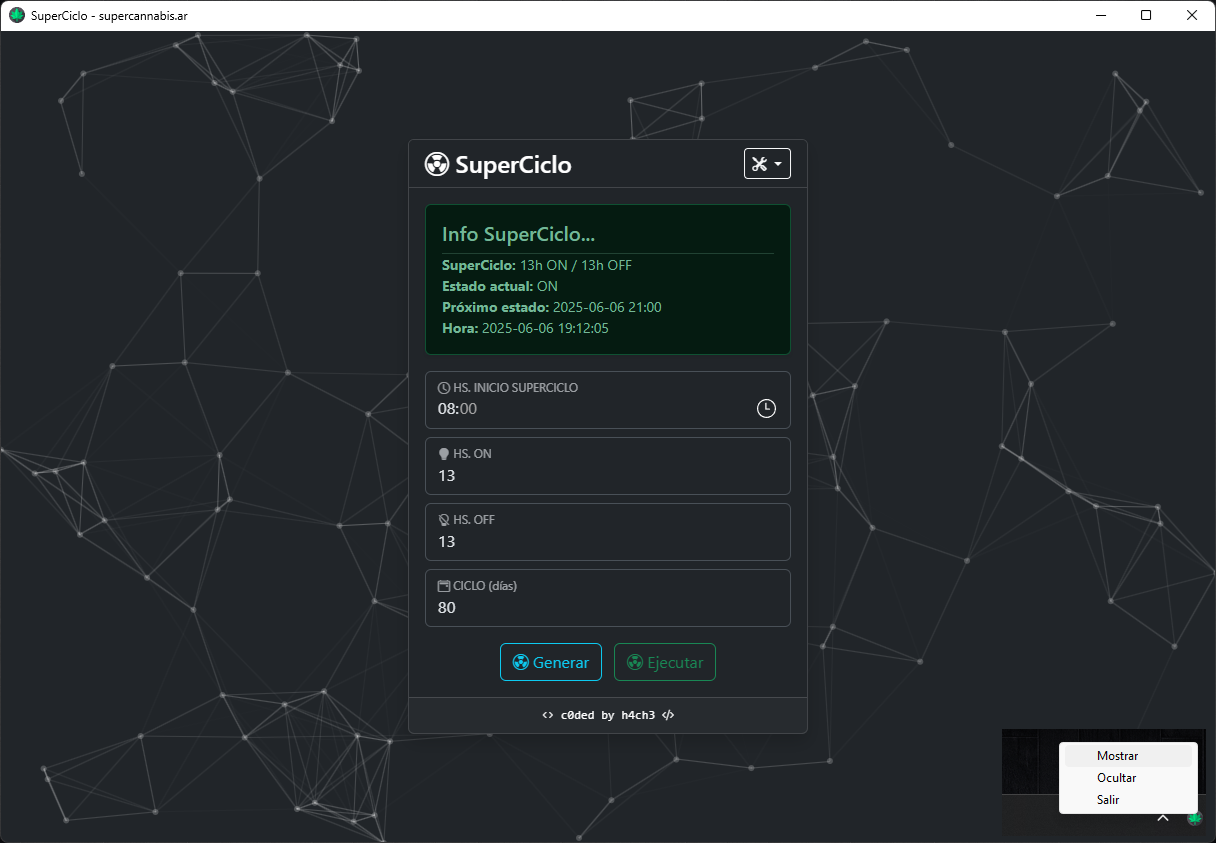The height and width of the screenshot is (843, 1216).
Task: Click the SuperCiclo radioactive logo icon
Action: (436, 164)
